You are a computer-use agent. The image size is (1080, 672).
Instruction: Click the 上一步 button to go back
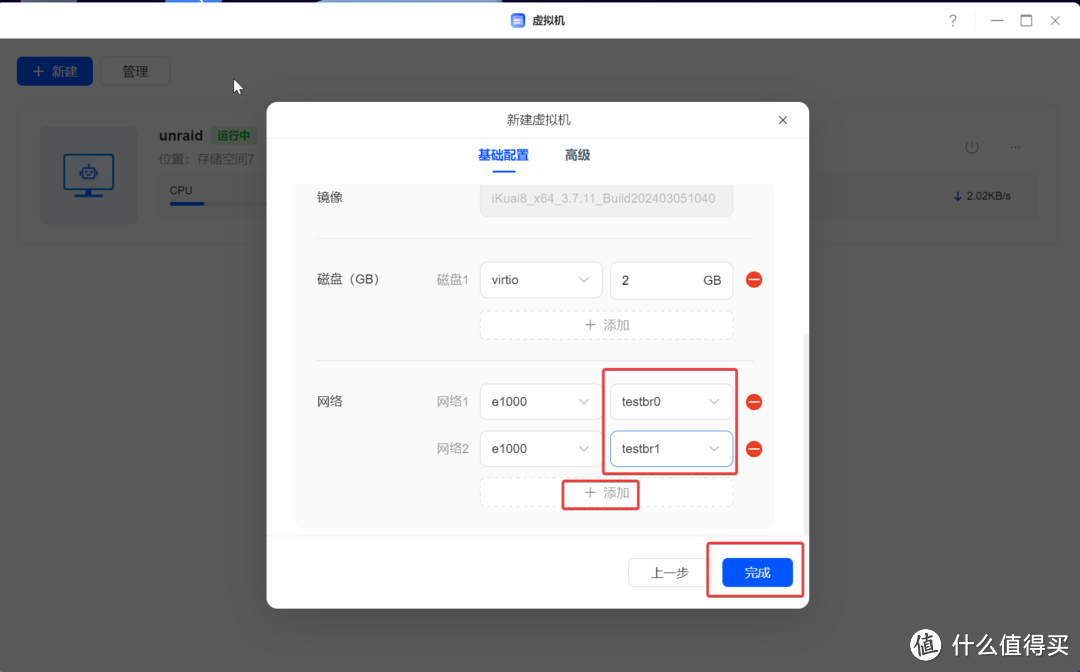point(667,571)
